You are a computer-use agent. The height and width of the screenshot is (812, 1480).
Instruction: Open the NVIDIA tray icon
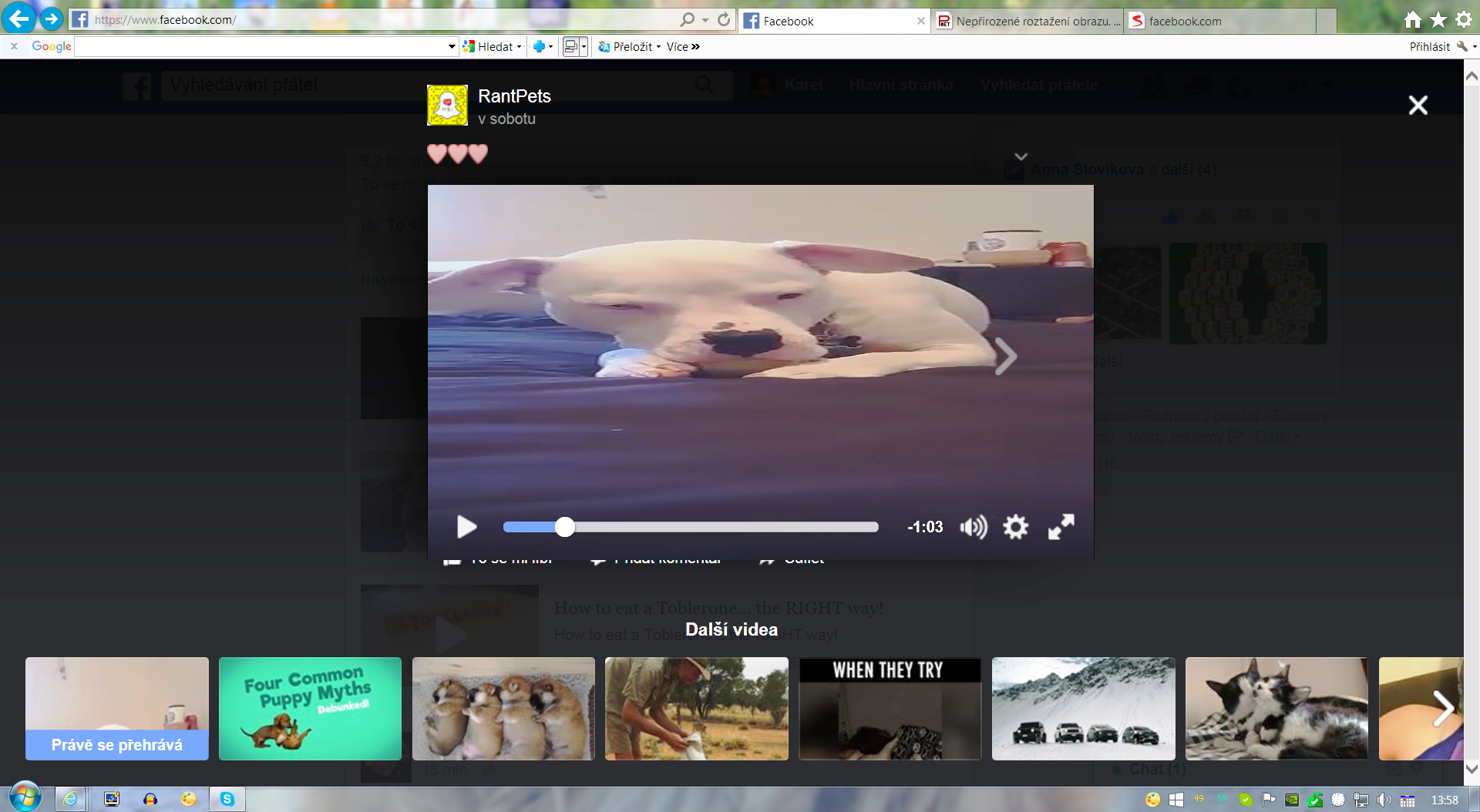coord(1292,800)
